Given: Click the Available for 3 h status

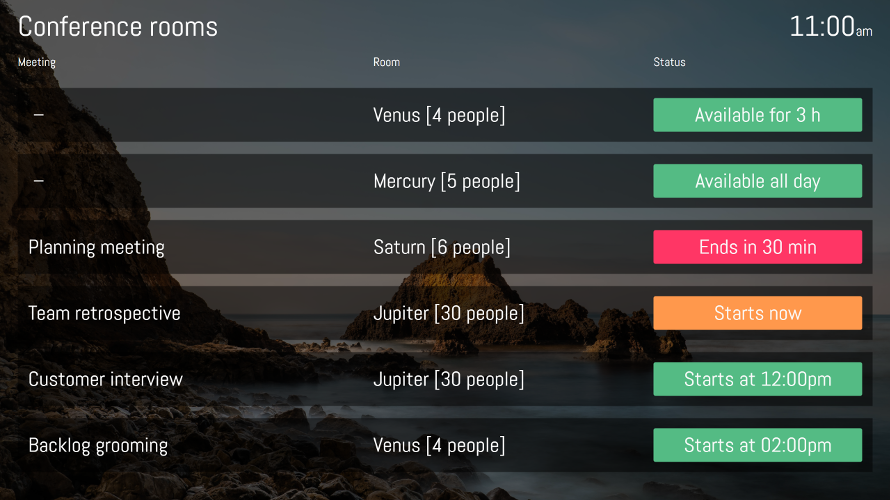Looking at the screenshot, I should pos(757,115).
